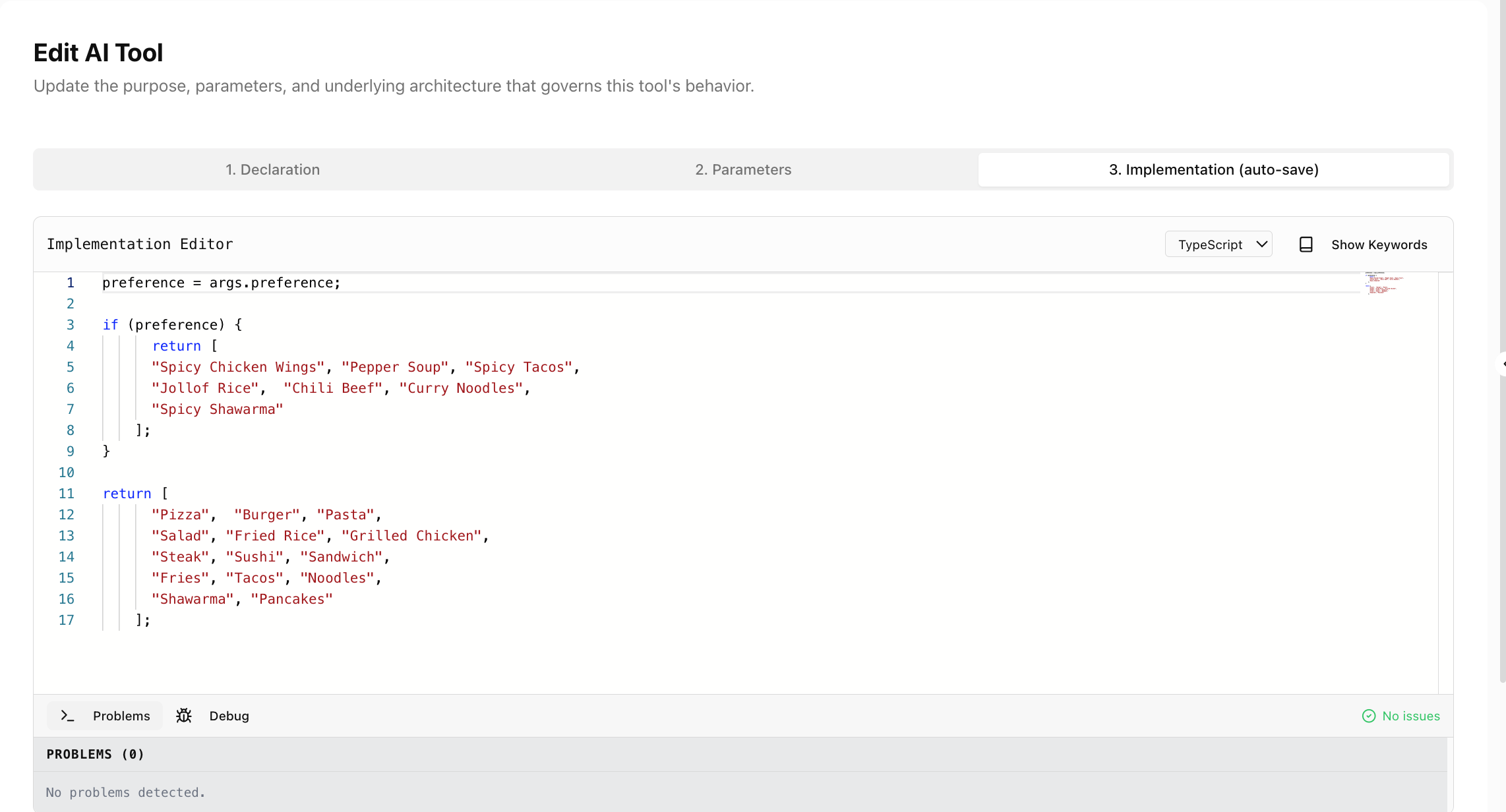Click the book icon beside Show Keywords
The height and width of the screenshot is (812, 1506).
click(1306, 245)
